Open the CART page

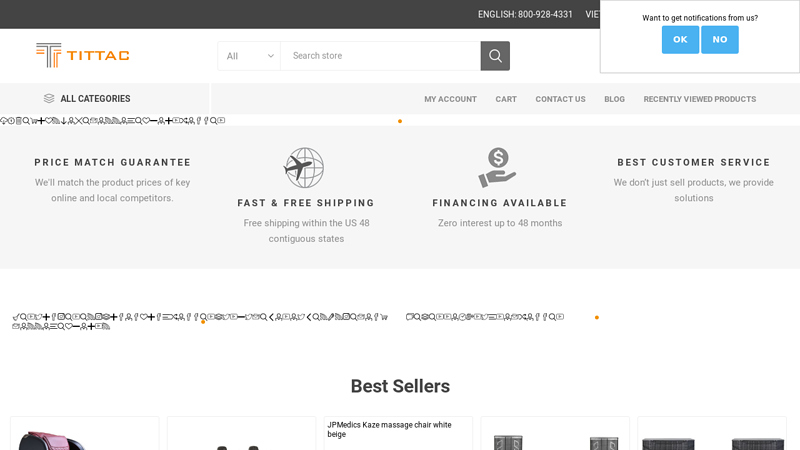click(506, 99)
